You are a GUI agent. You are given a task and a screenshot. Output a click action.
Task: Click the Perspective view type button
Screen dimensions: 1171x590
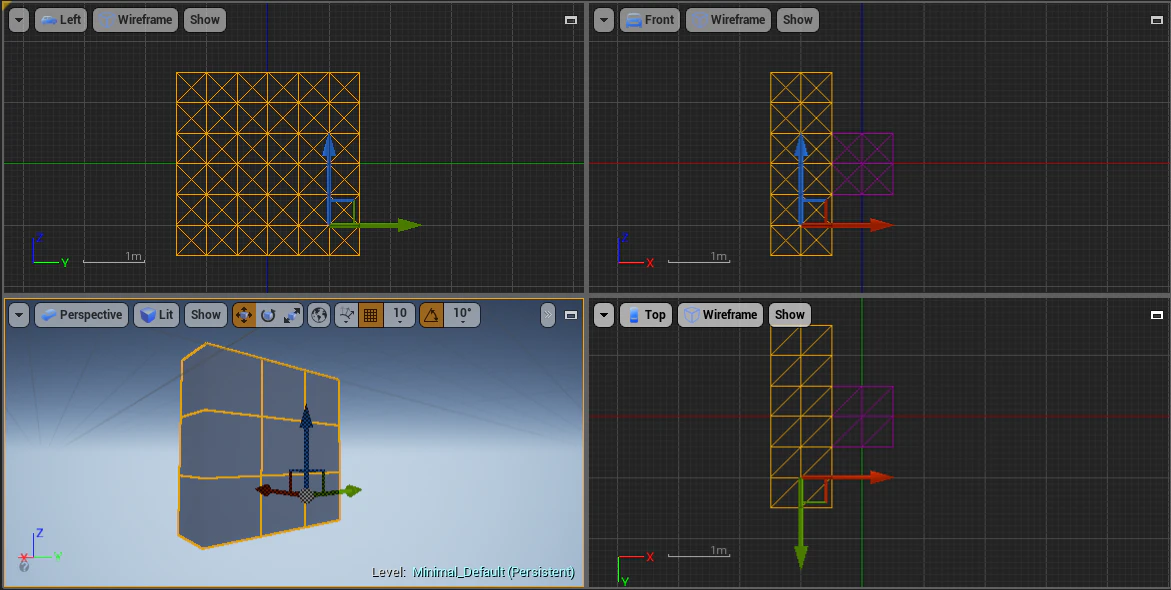[81, 314]
